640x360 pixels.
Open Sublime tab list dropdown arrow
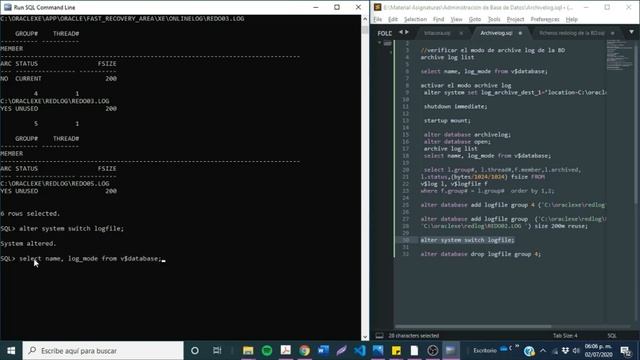pos(631,32)
